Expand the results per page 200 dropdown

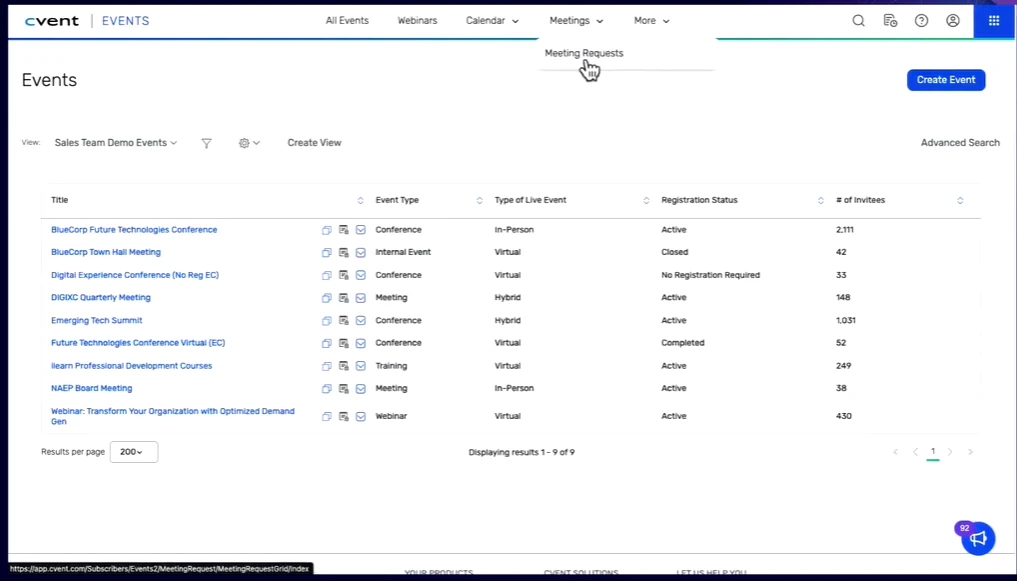coord(133,451)
